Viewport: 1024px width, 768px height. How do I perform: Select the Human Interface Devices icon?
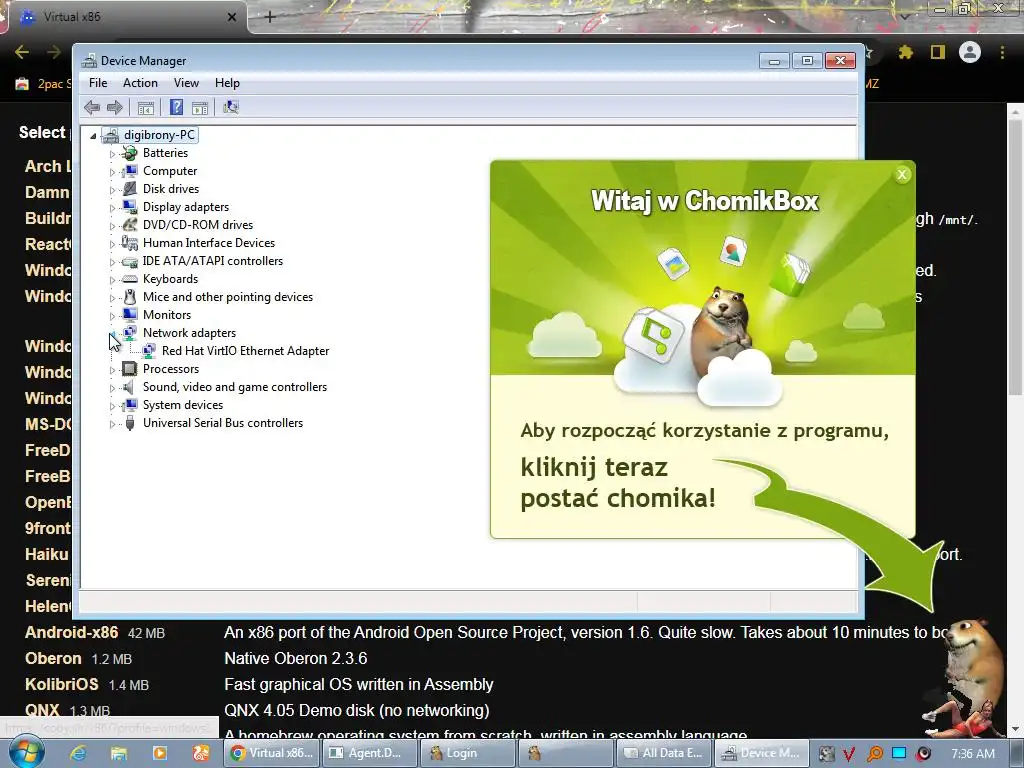(130, 243)
